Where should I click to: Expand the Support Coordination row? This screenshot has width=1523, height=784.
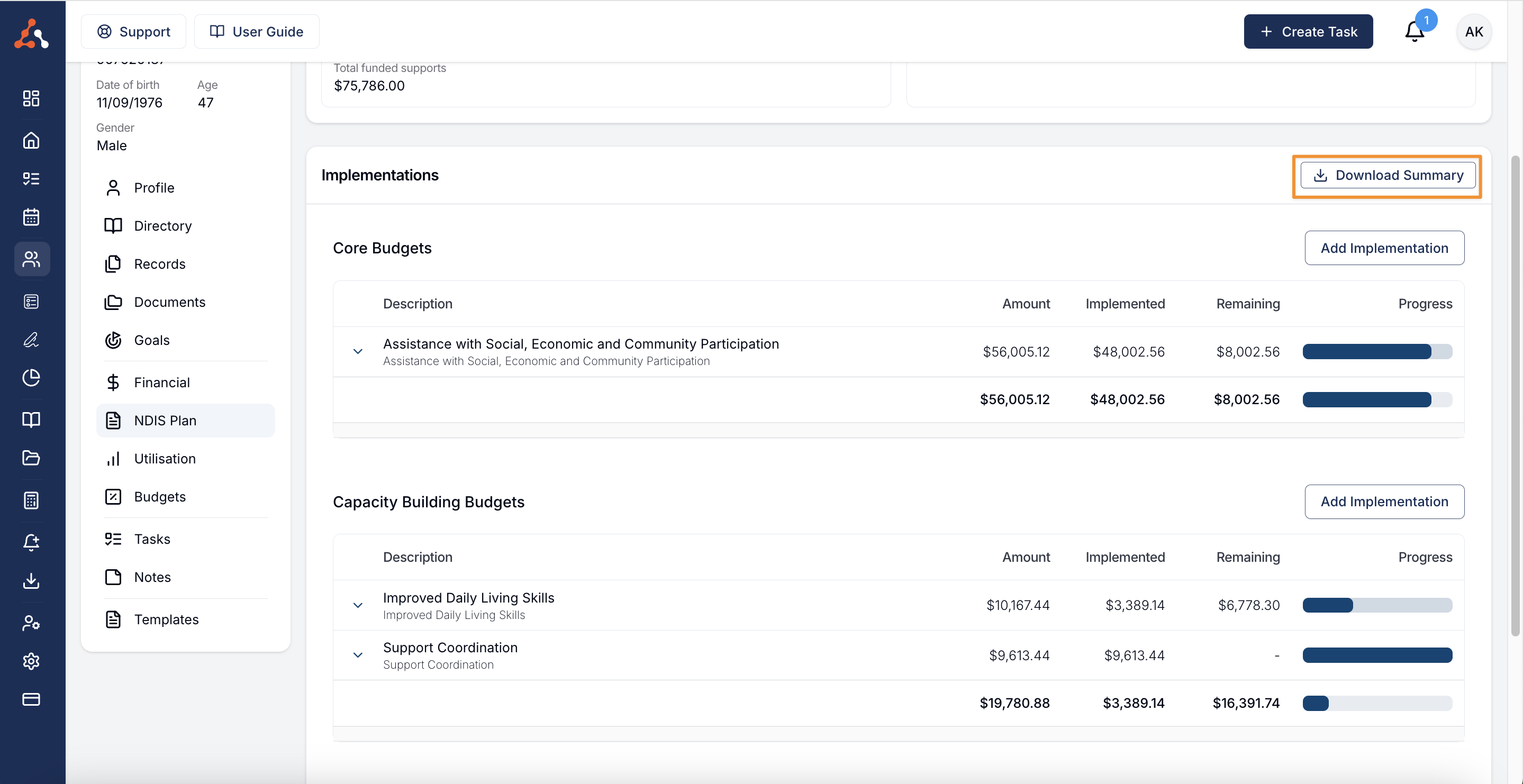click(358, 654)
